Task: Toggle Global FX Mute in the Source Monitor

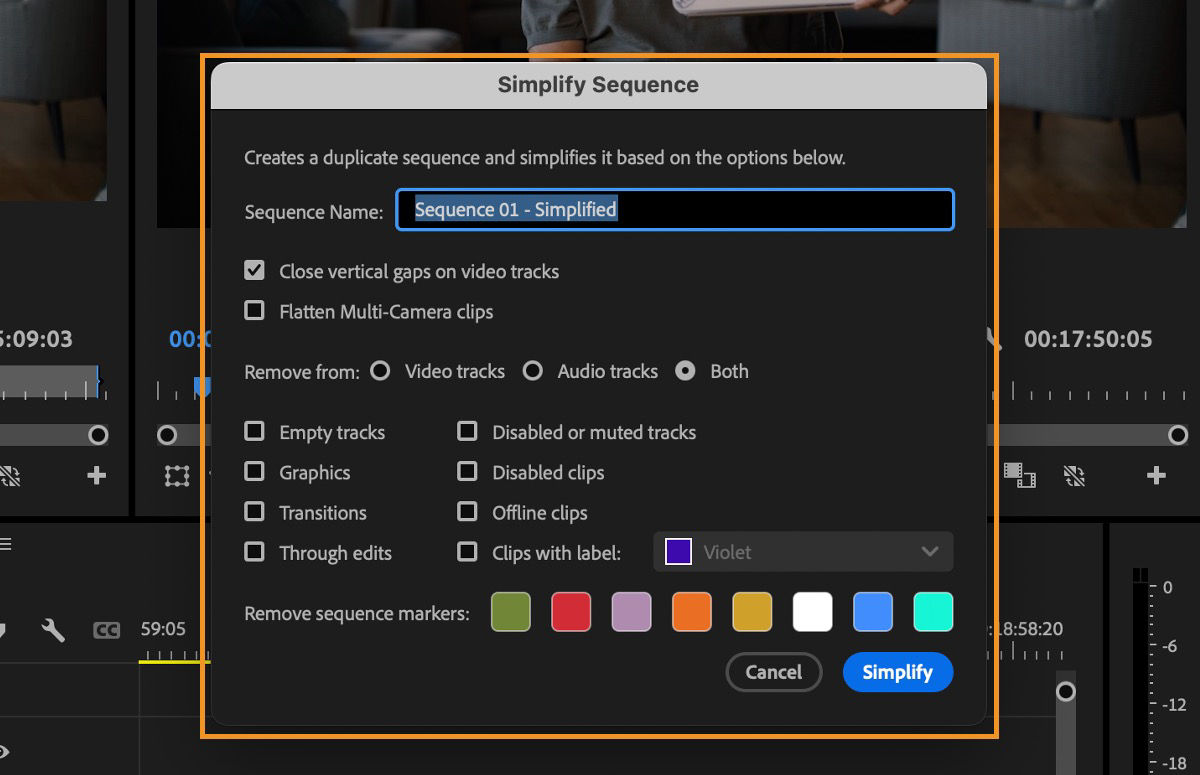Action: (x=10, y=478)
